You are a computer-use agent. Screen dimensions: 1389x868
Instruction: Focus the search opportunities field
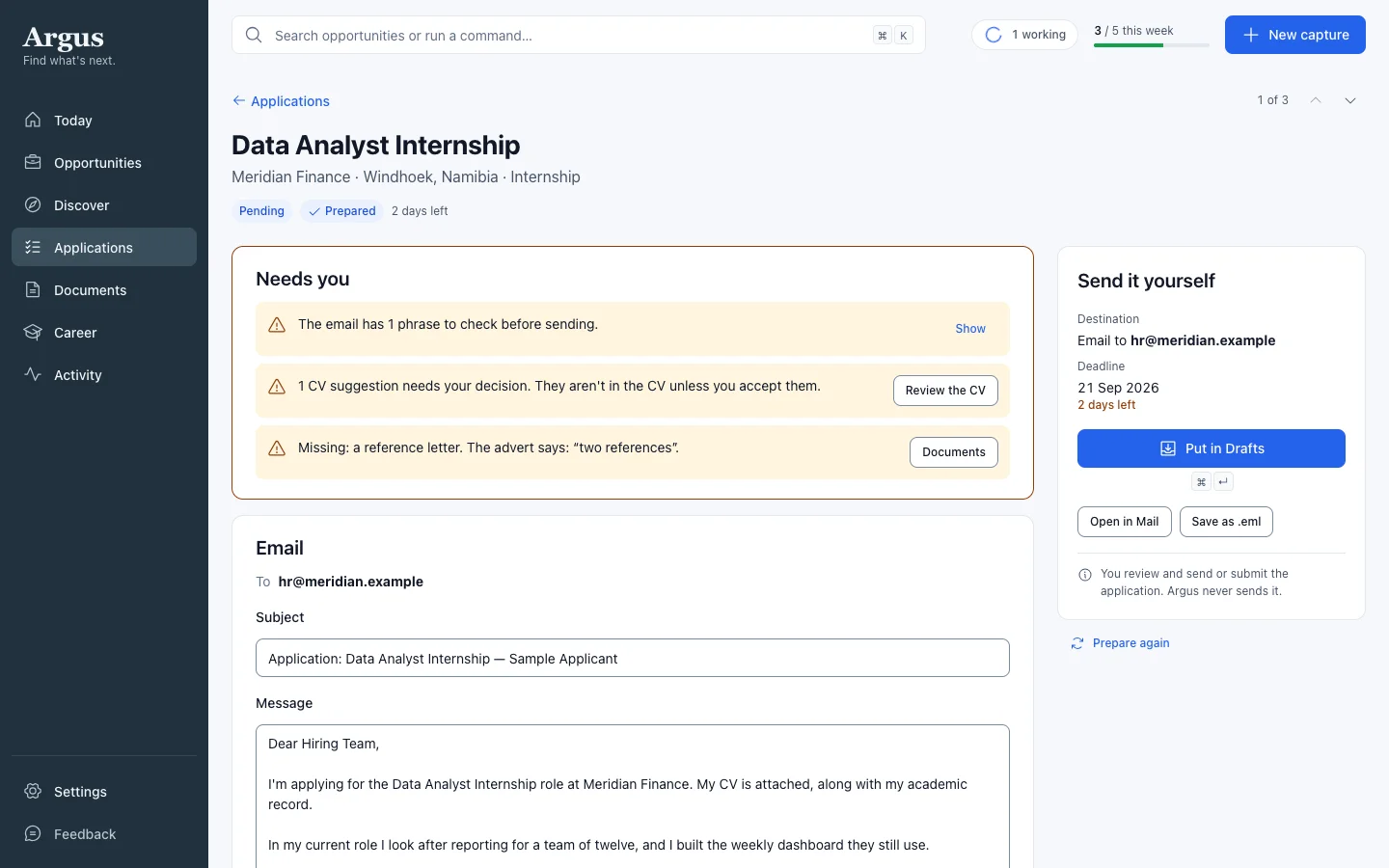pos(579,35)
